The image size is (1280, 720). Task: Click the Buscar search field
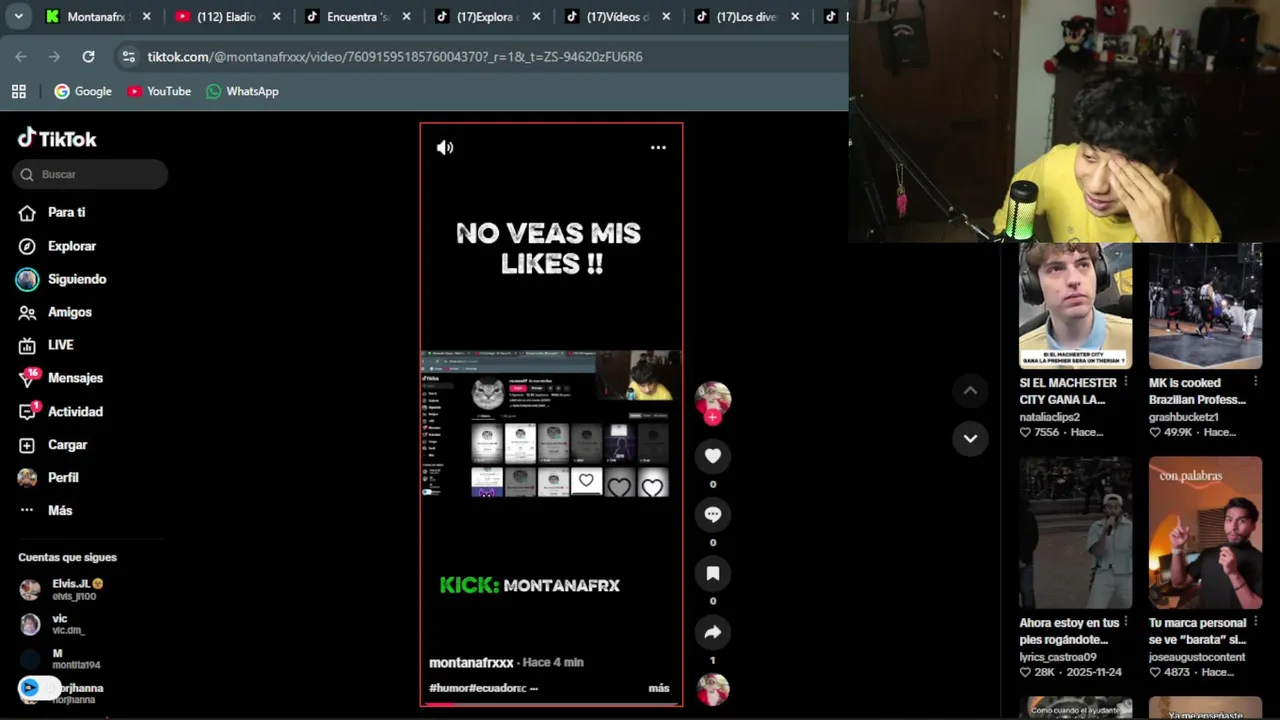[x=90, y=174]
